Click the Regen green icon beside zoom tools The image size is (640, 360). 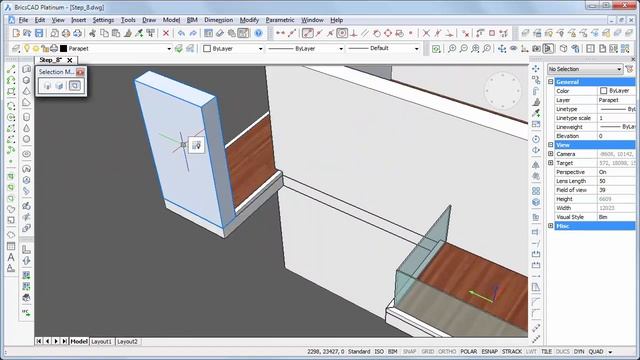(436, 49)
